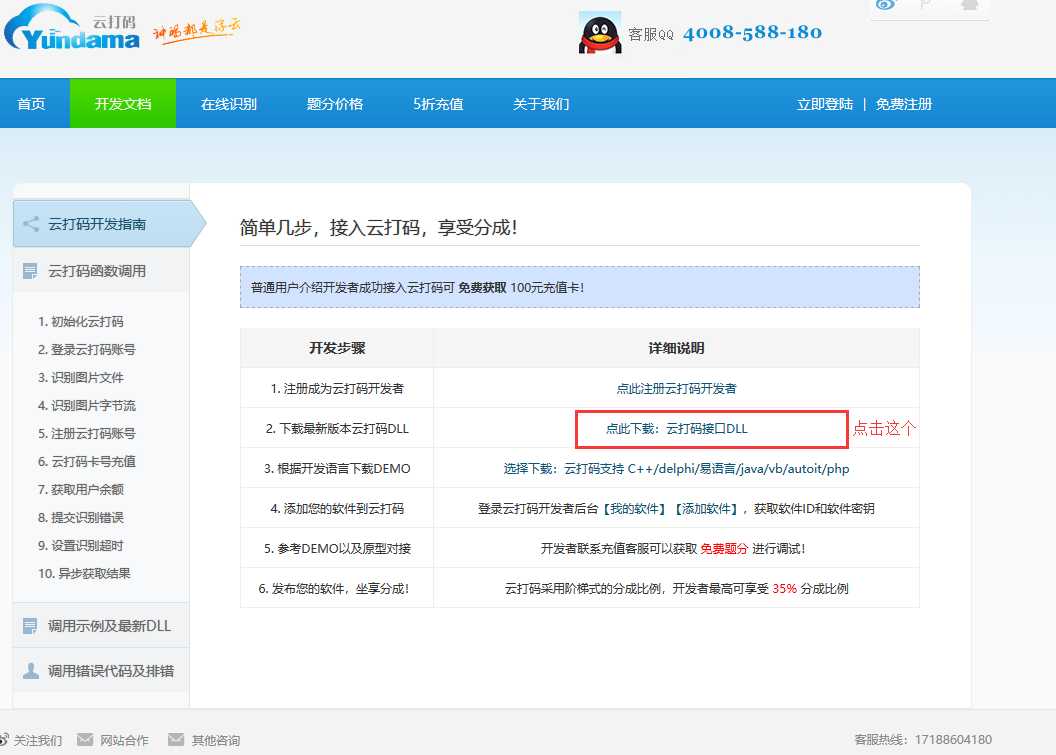Click the mail icon beside 其他咨询

coord(174,739)
